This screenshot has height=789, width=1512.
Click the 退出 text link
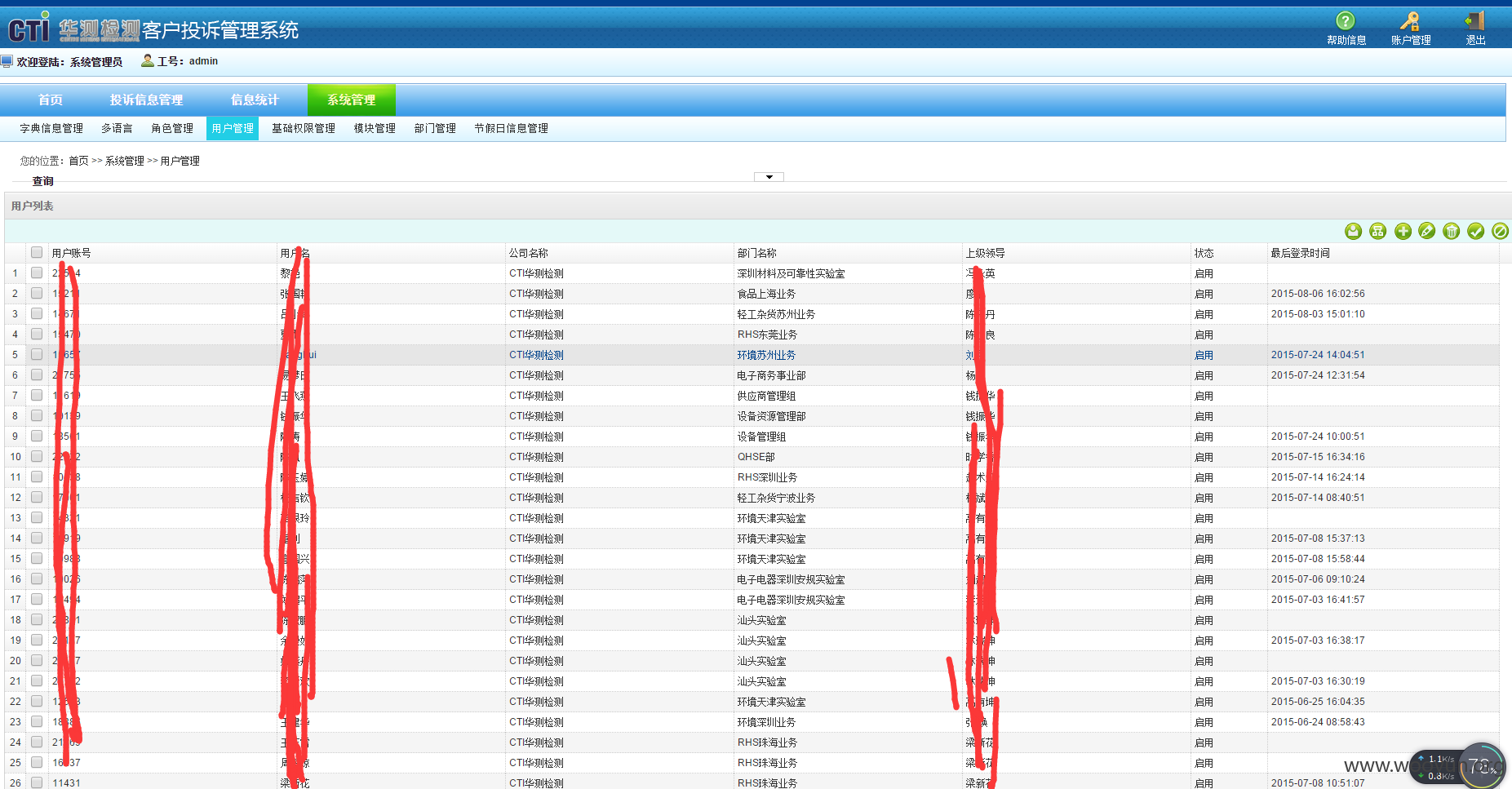click(1475, 40)
